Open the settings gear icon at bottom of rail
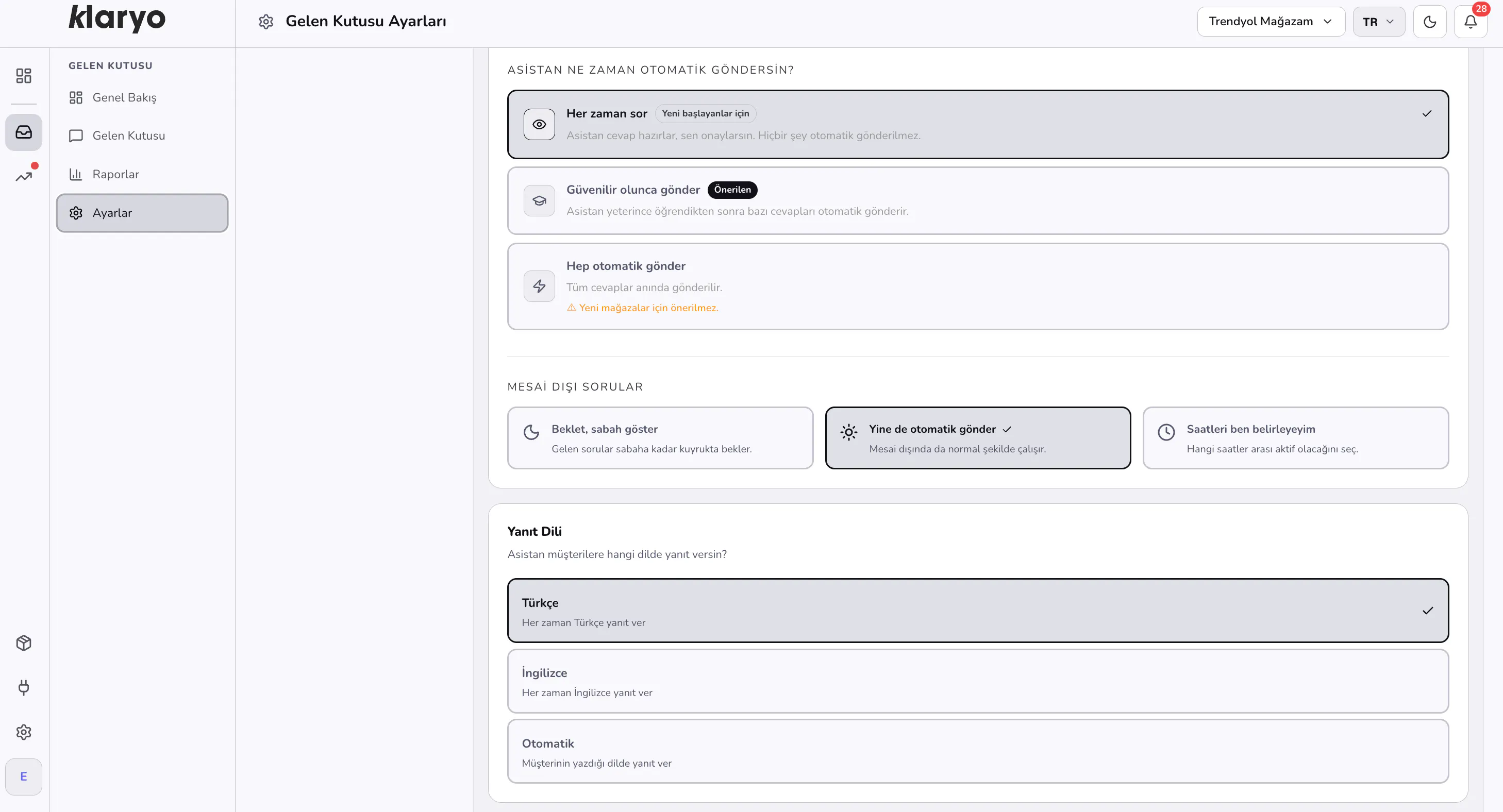 (x=23, y=732)
